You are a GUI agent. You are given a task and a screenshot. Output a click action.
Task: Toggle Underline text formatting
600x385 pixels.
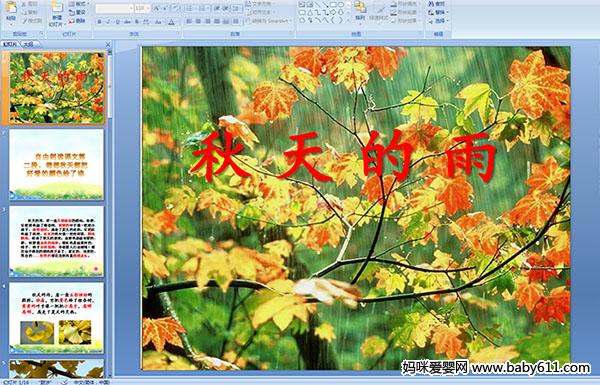(117, 22)
